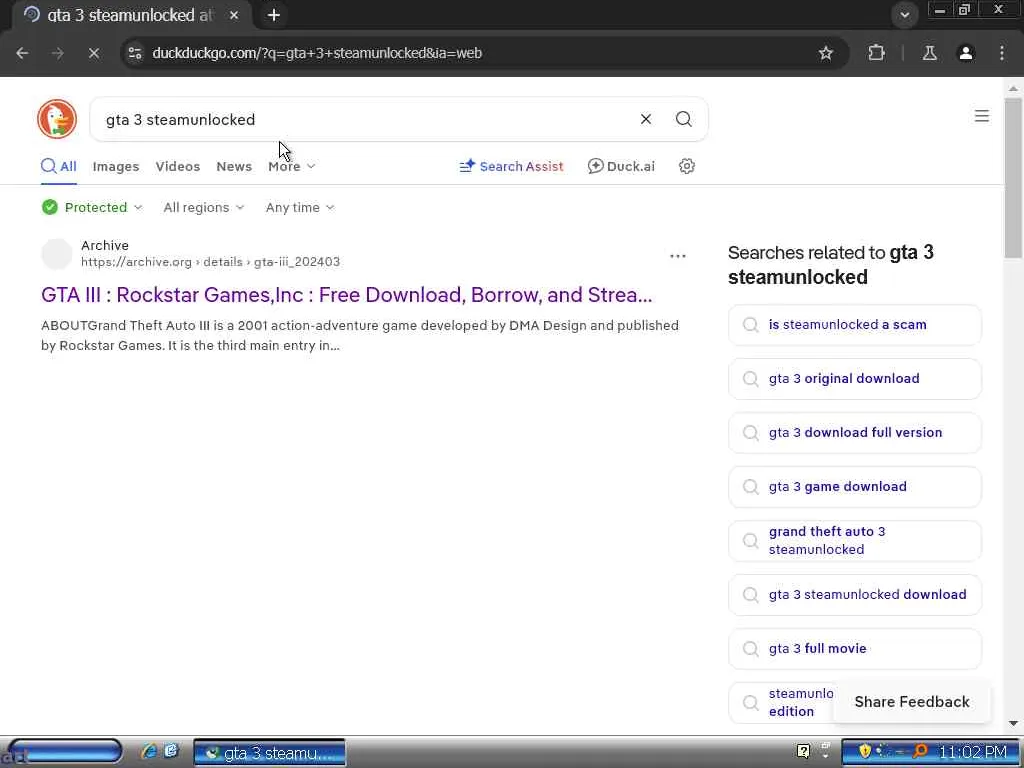Click the taskbar clock 11:02 PM
The width and height of the screenshot is (1024, 768).
click(x=973, y=752)
